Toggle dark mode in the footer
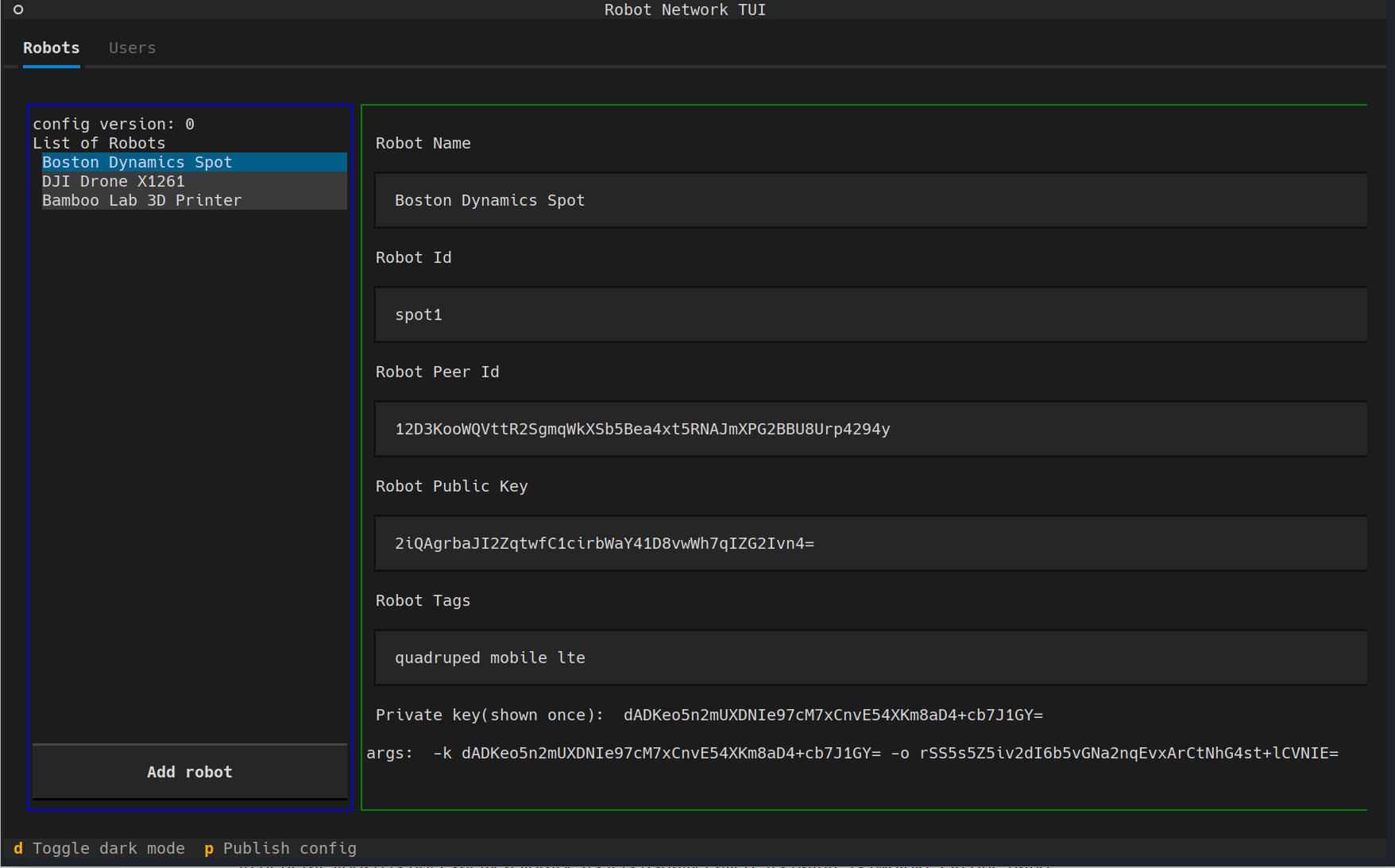This screenshot has width=1395, height=868. pos(99,848)
